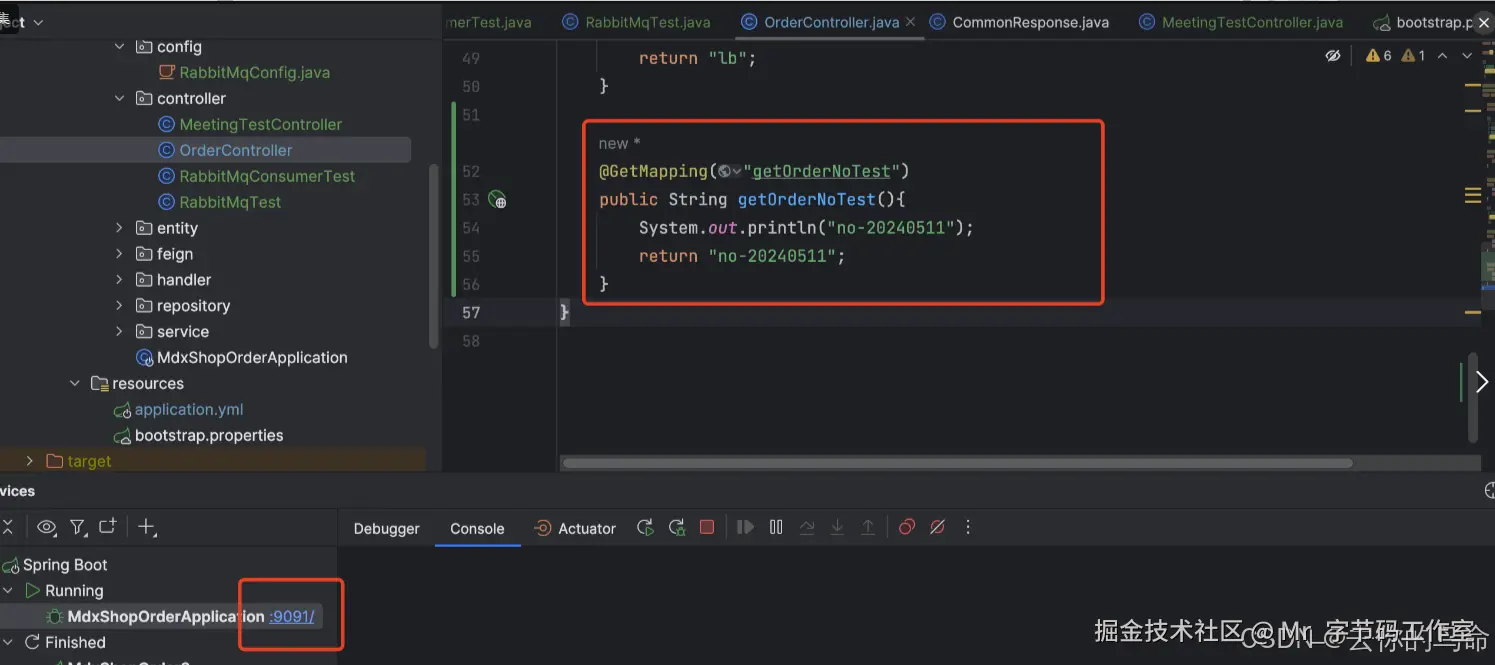This screenshot has width=1495, height=665.
Task: Select application.yml file
Action: [x=178, y=410]
